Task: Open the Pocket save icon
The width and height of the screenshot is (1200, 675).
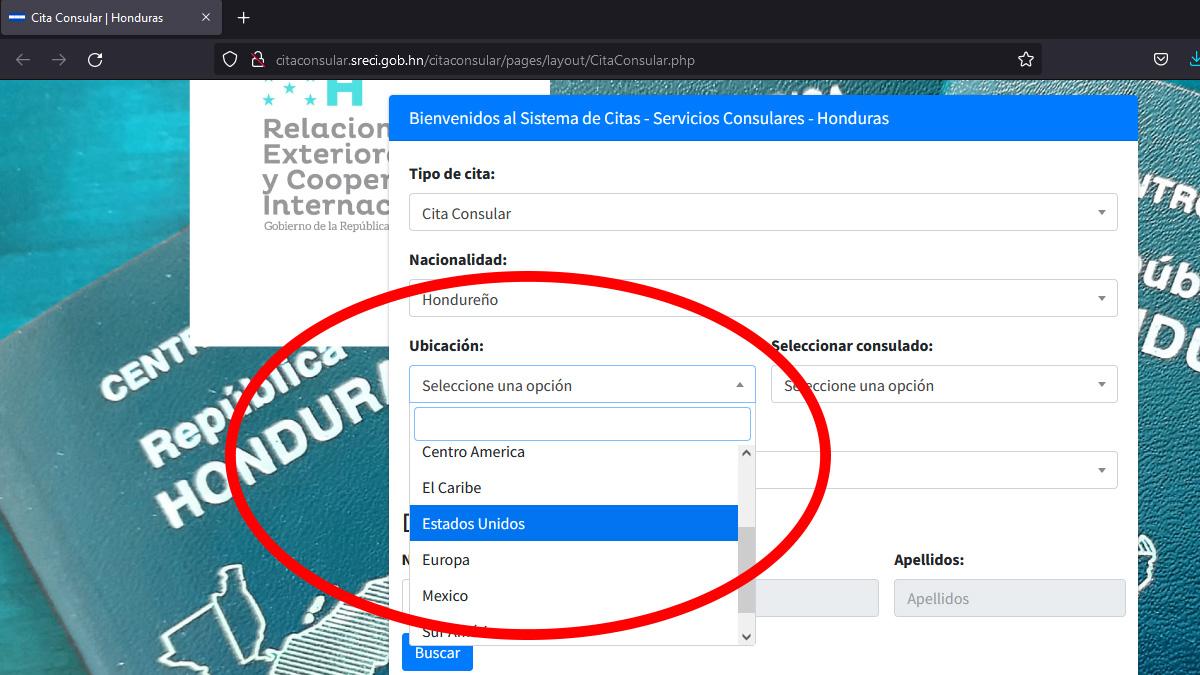Action: [x=1161, y=60]
